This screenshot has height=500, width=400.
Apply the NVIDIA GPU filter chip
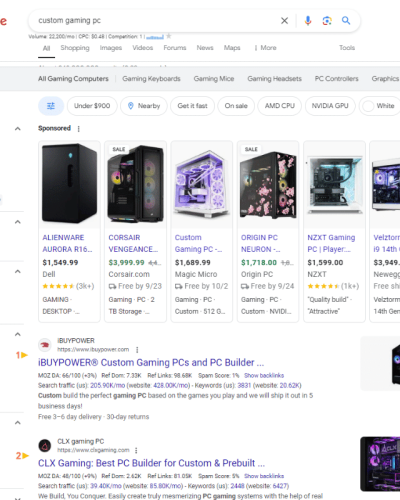[x=330, y=106]
